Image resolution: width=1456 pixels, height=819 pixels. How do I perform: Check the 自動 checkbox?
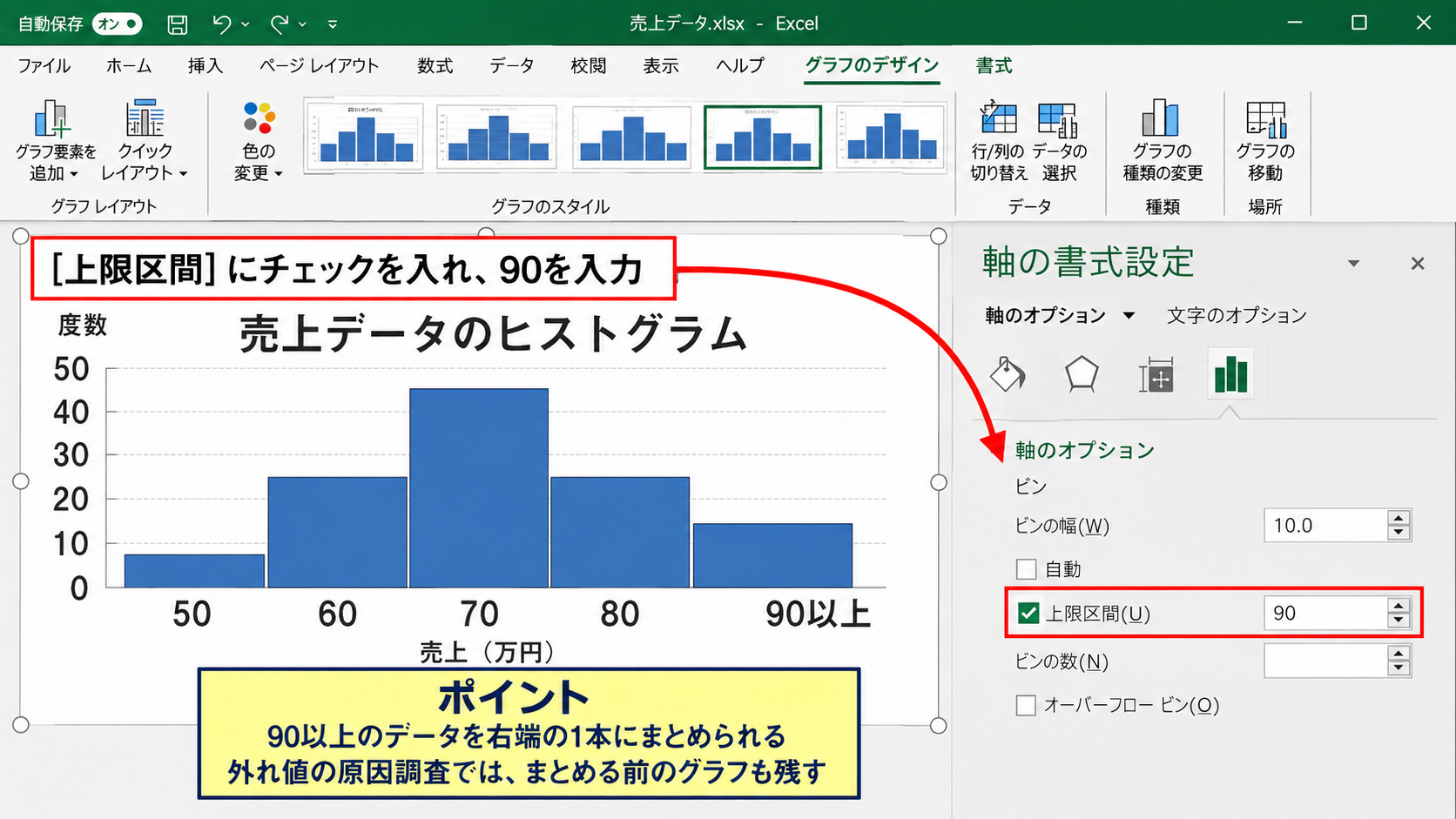(x=1027, y=569)
